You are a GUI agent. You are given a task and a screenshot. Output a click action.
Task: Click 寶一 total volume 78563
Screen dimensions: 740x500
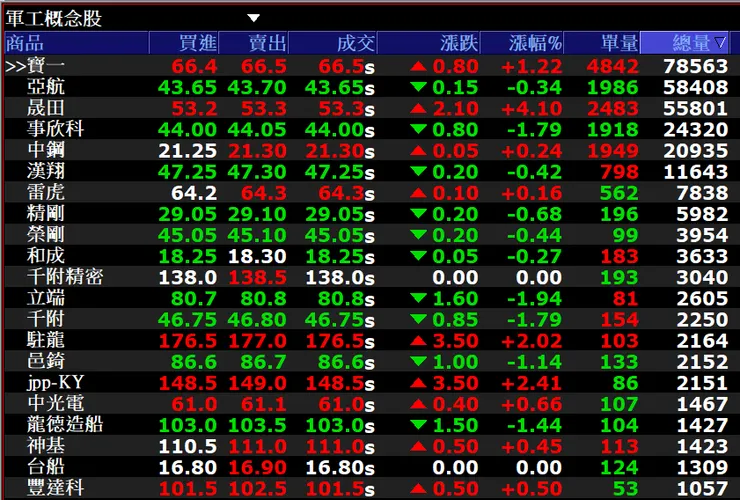point(696,66)
